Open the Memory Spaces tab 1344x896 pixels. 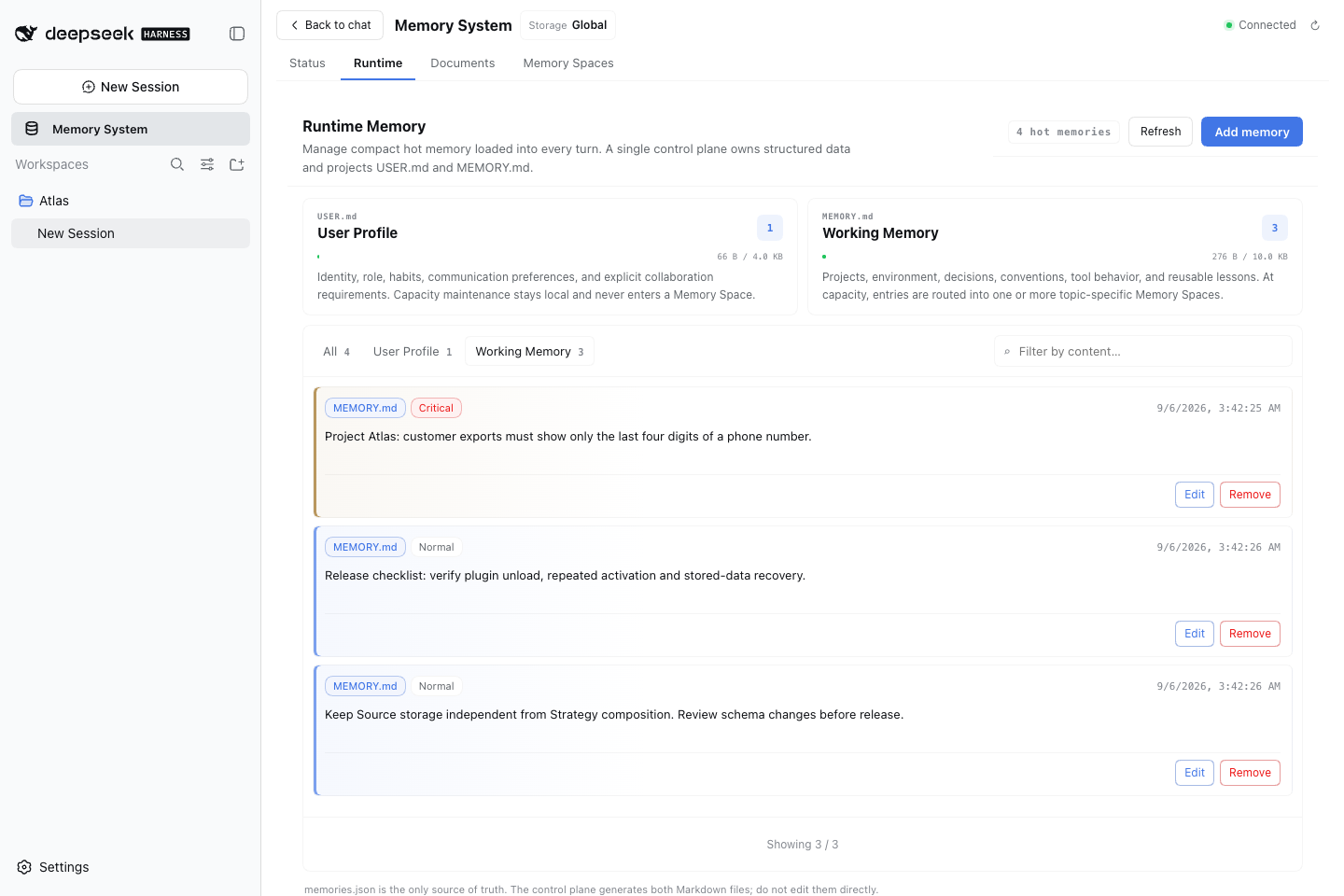[x=568, y=63]
